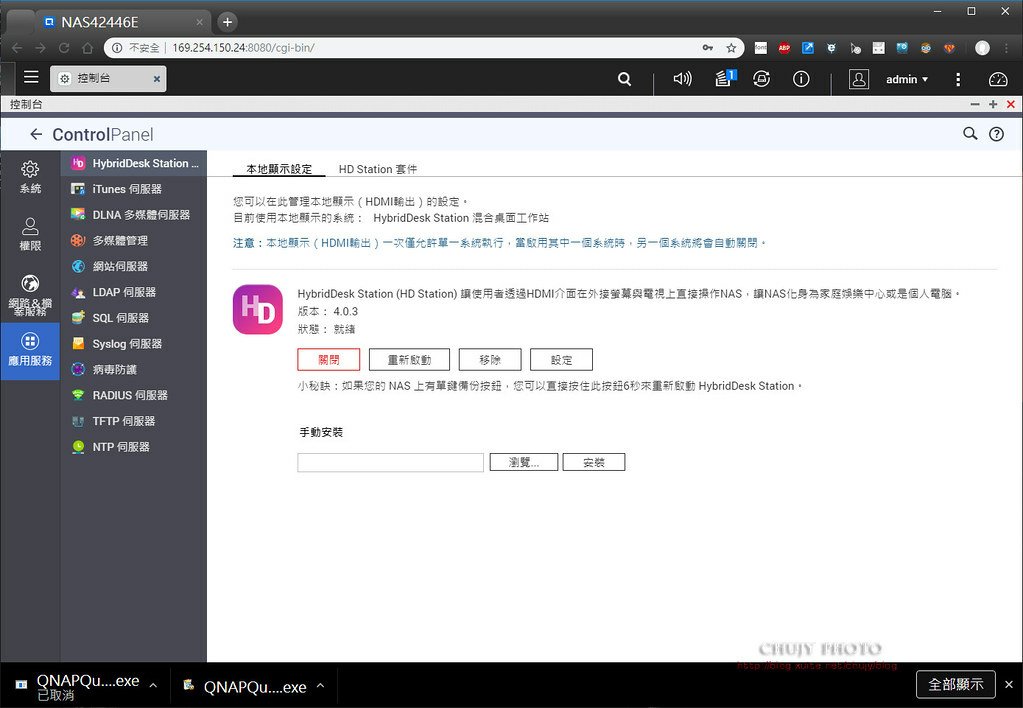
Task: Click the QTS top bar search icon
Action: point(624,79)
